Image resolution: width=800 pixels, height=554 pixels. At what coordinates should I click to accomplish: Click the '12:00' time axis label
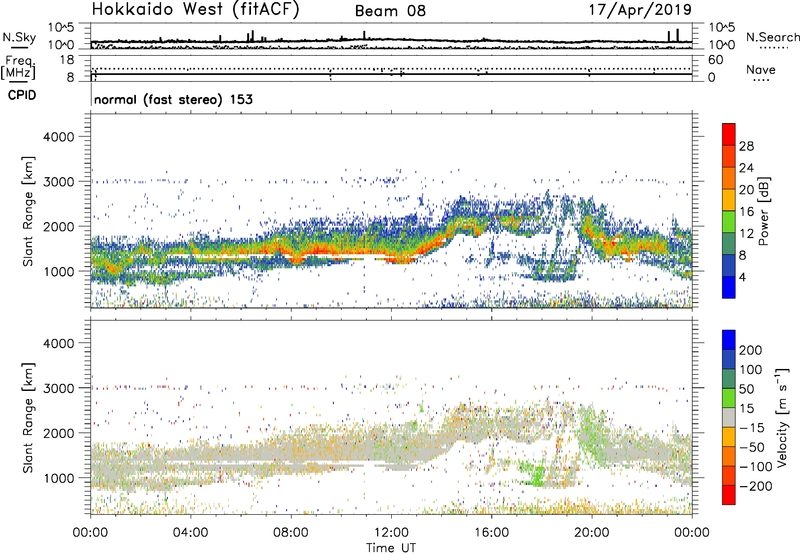[x=391, y=533]
